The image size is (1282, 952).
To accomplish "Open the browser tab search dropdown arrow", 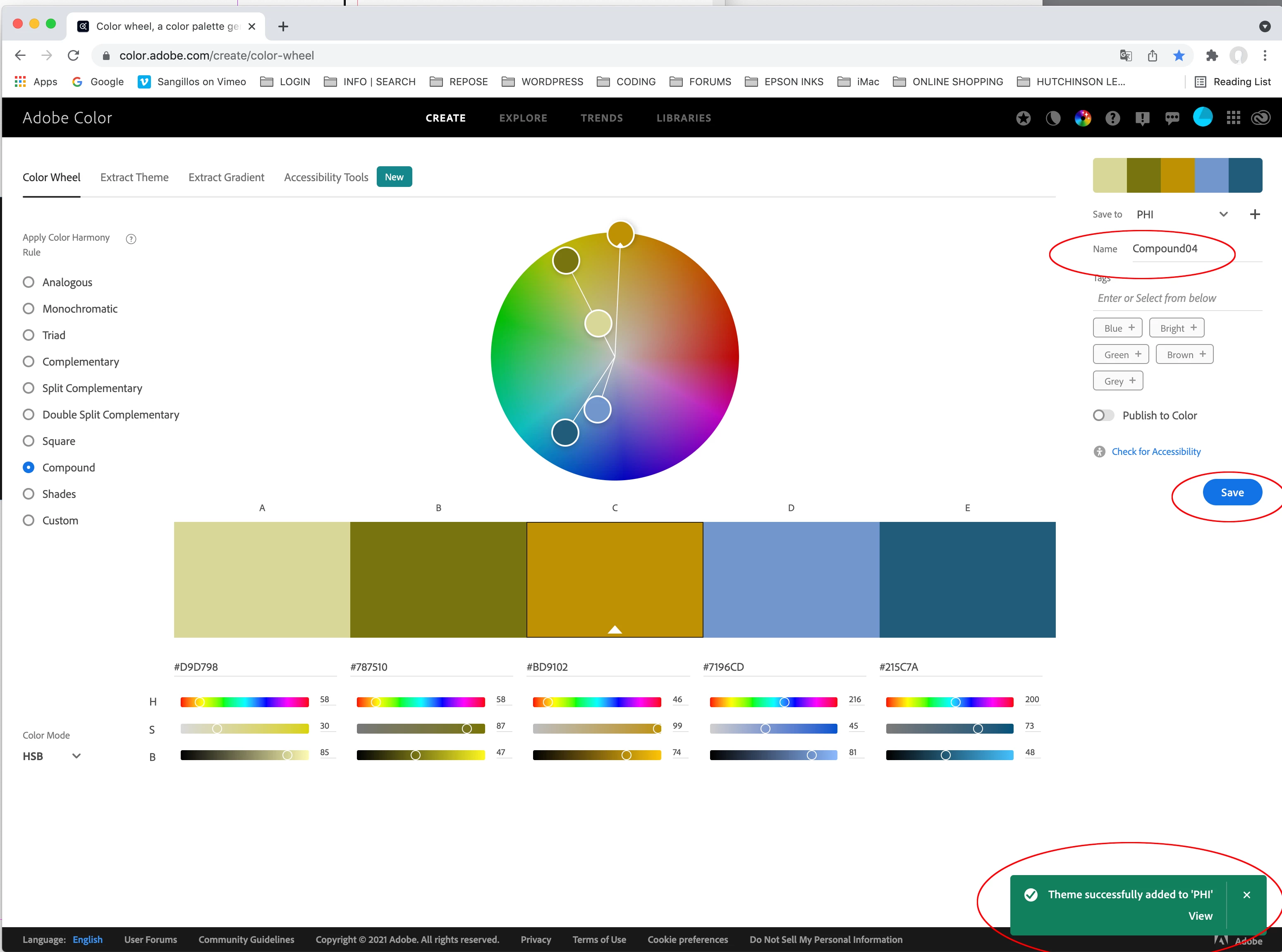I will (1265, 26).
